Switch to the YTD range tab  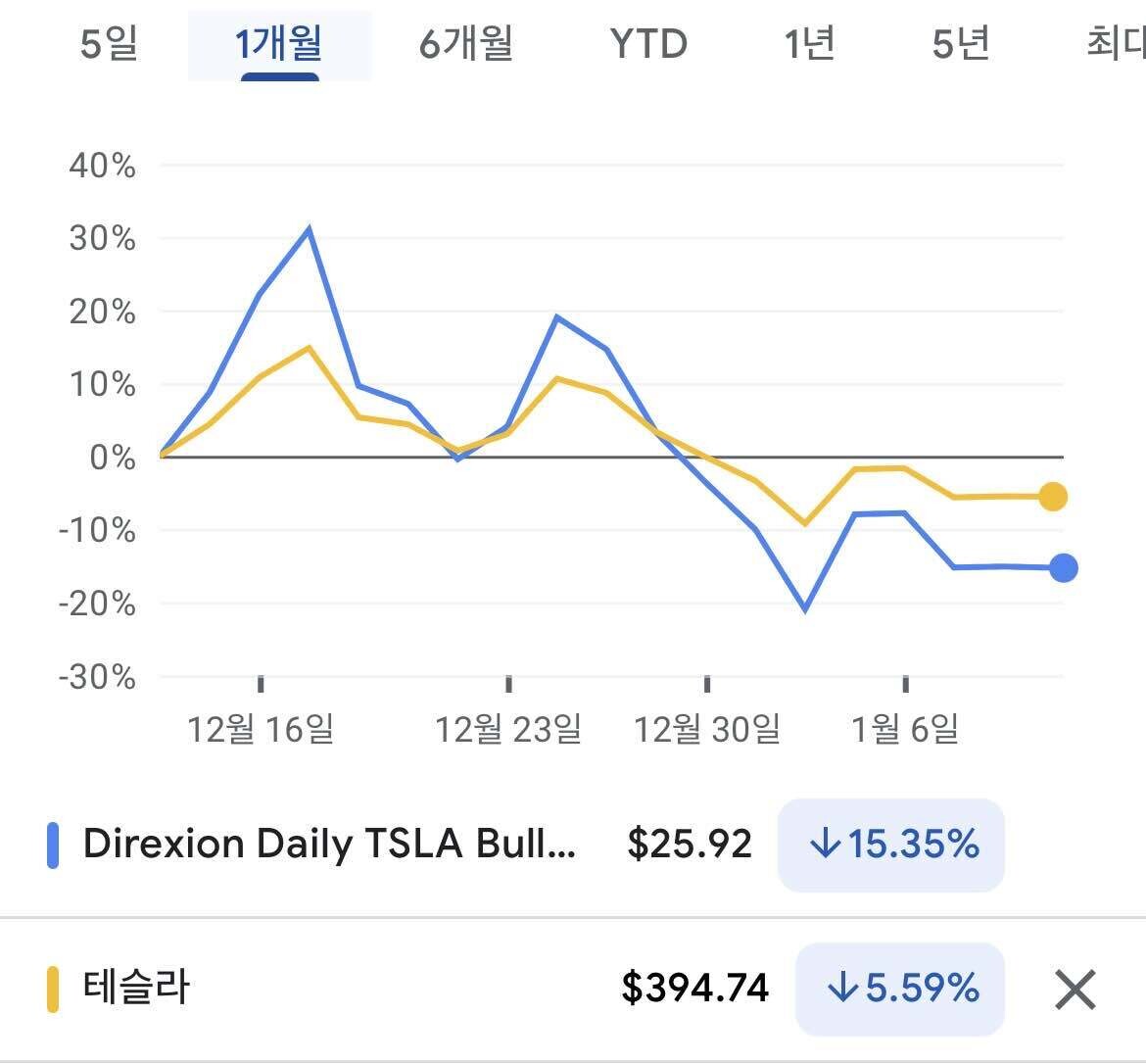[648, 44]
